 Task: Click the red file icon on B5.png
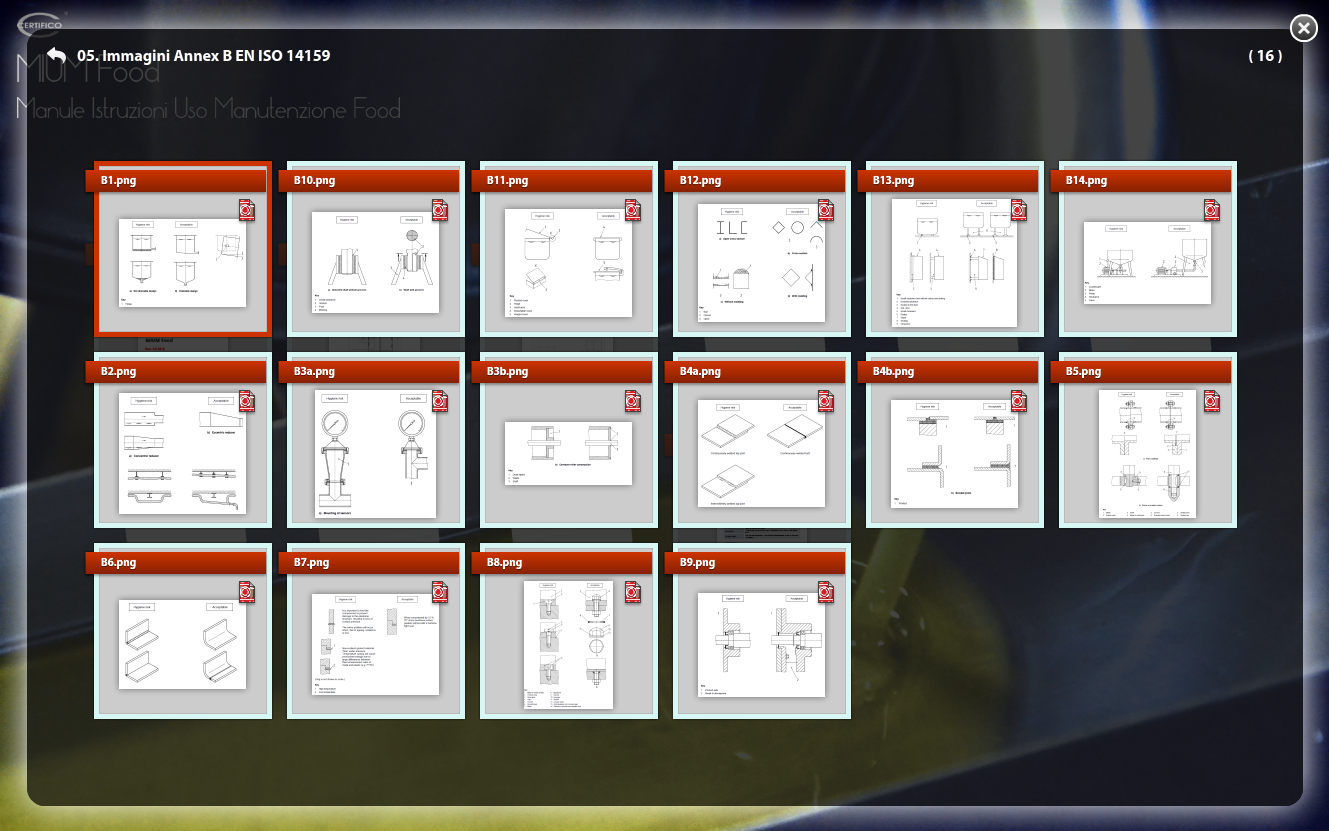click(x=1212, y=401)
